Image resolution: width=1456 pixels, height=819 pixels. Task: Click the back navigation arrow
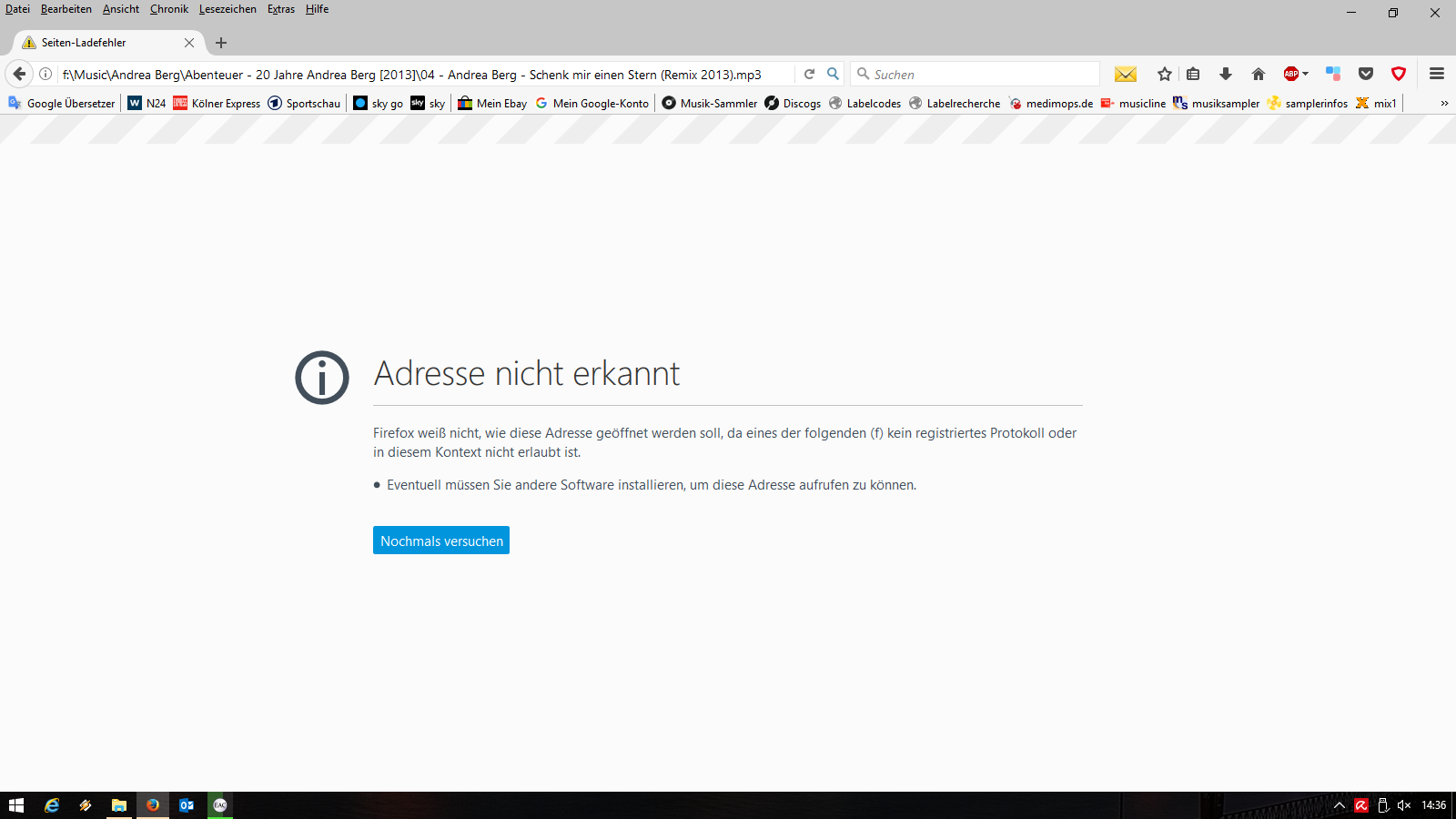(19, 74)
